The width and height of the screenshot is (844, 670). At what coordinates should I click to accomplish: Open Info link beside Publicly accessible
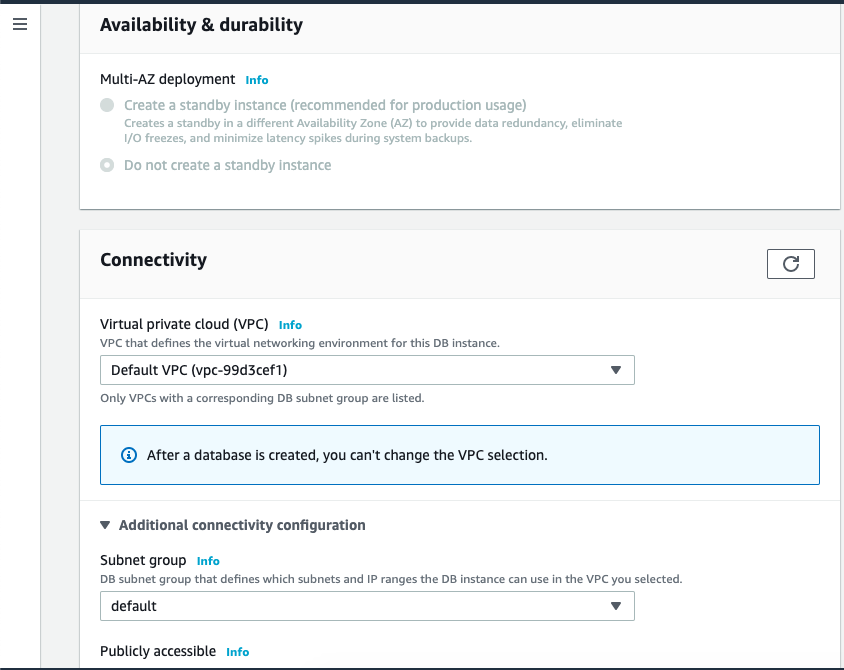(237, 652)
